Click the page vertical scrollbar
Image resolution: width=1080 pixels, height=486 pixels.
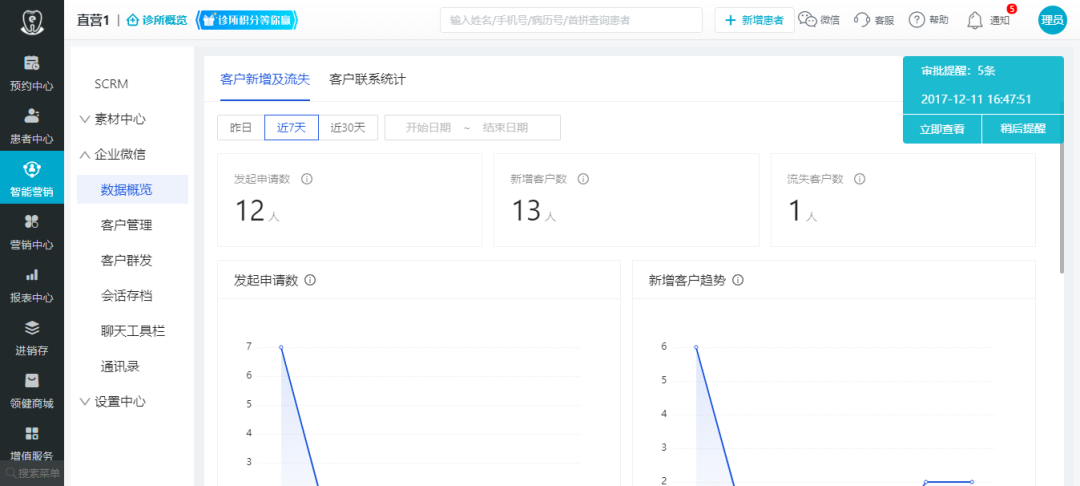pos(1061,187)
